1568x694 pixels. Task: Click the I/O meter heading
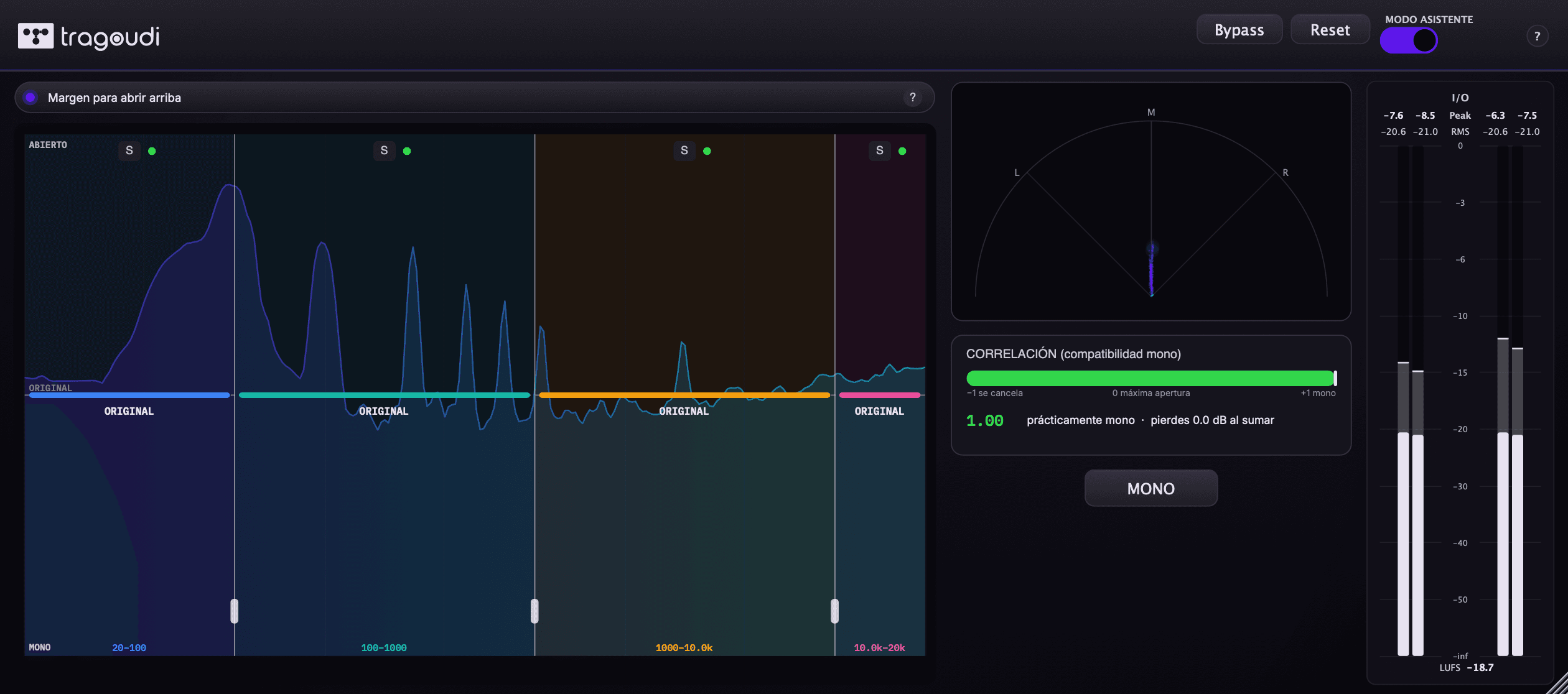1460,98
